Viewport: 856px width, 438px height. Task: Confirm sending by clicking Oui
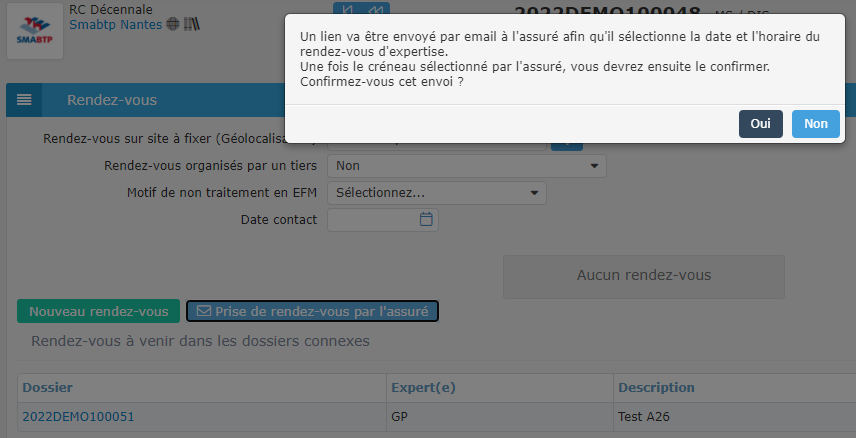click(x=760, y=124)
